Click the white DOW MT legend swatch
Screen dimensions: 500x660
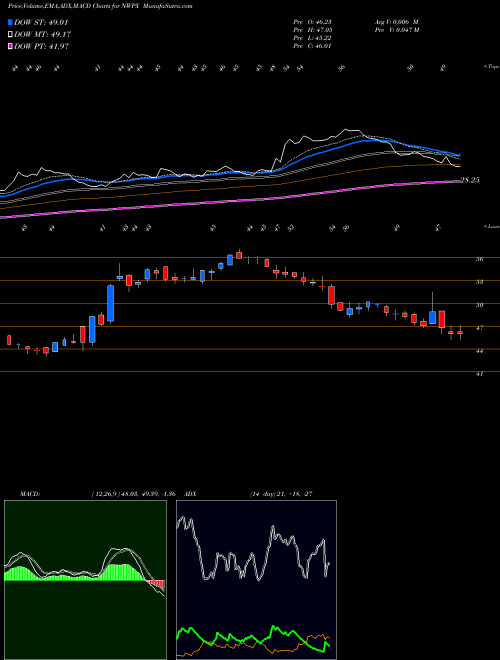click(x=11, y=35)
